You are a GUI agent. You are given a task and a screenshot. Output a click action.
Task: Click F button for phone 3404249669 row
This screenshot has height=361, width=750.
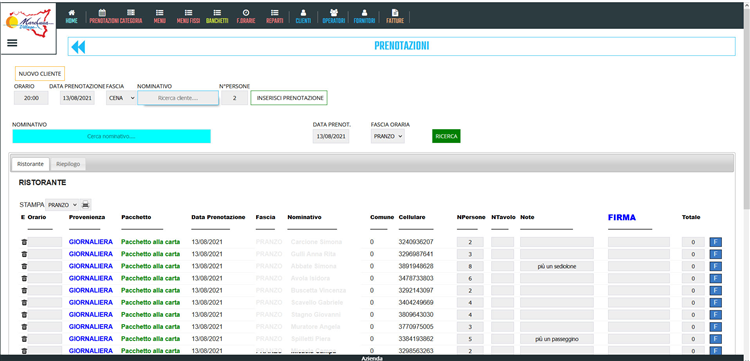(716, 303)
